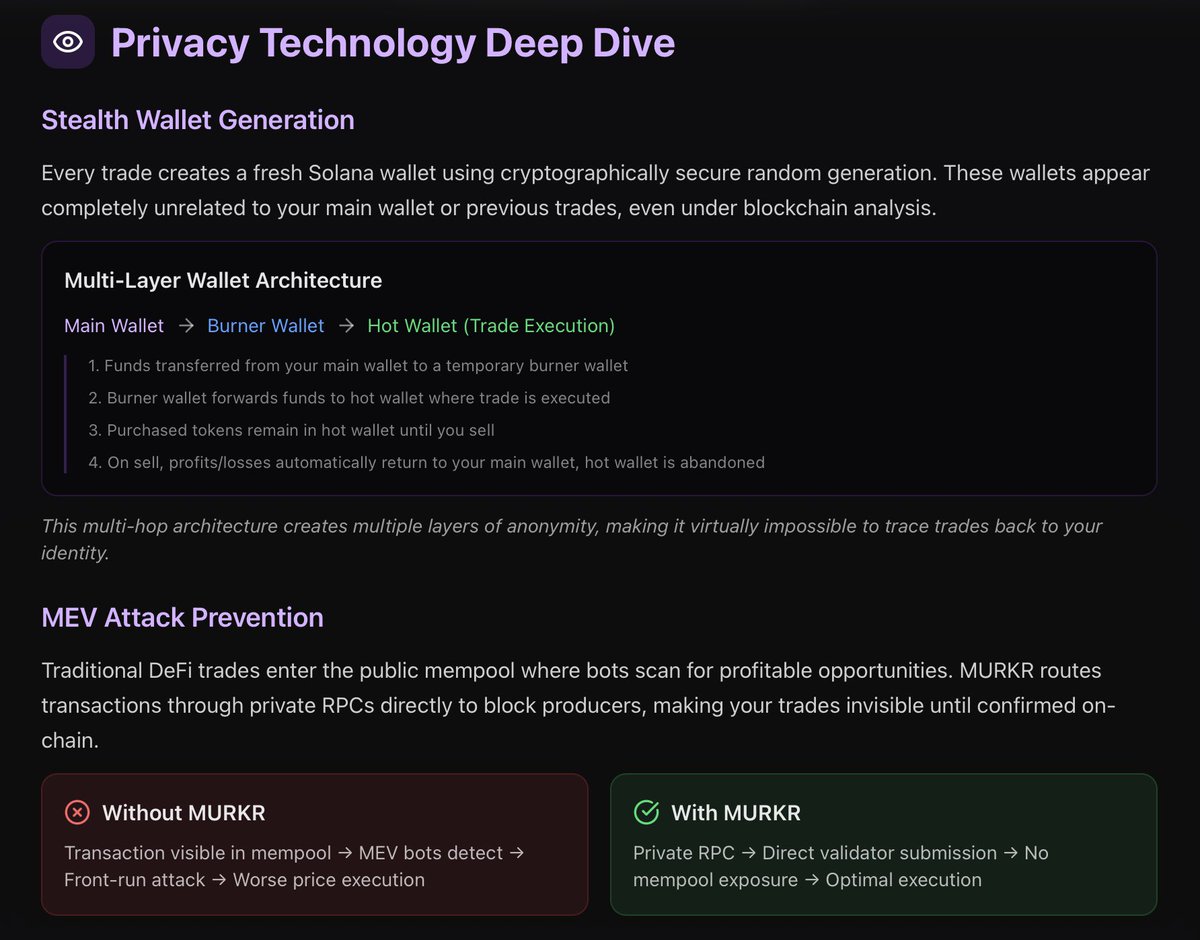Click arrow between Burner Wallet and Hot Wallet

[x=346, y=326]
